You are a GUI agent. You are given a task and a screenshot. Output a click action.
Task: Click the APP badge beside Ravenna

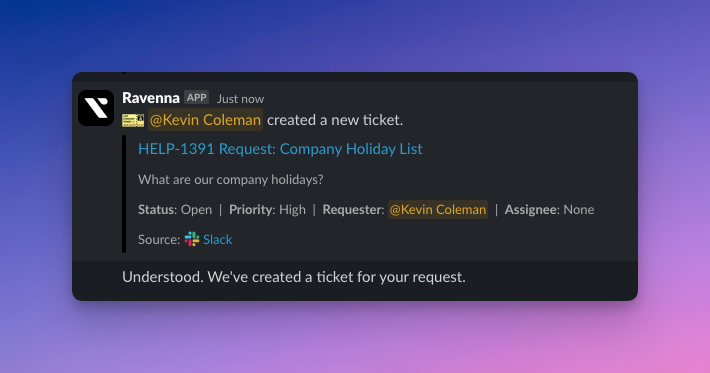coord(197,98)
